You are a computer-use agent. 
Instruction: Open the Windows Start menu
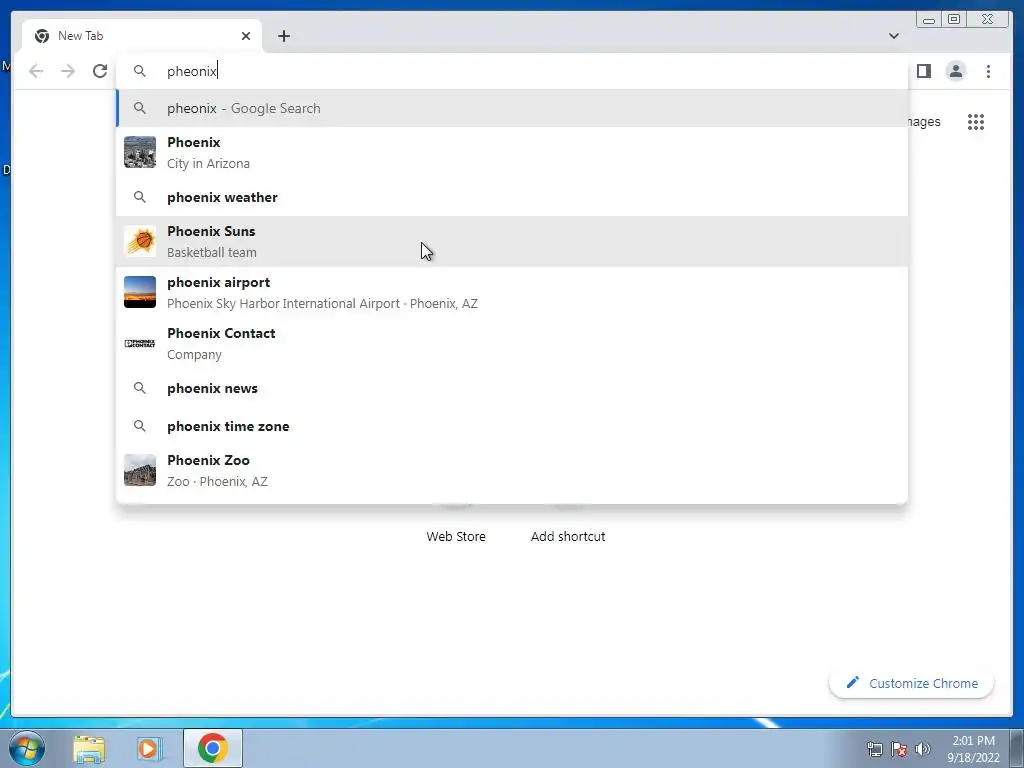[x=27, y=748]
